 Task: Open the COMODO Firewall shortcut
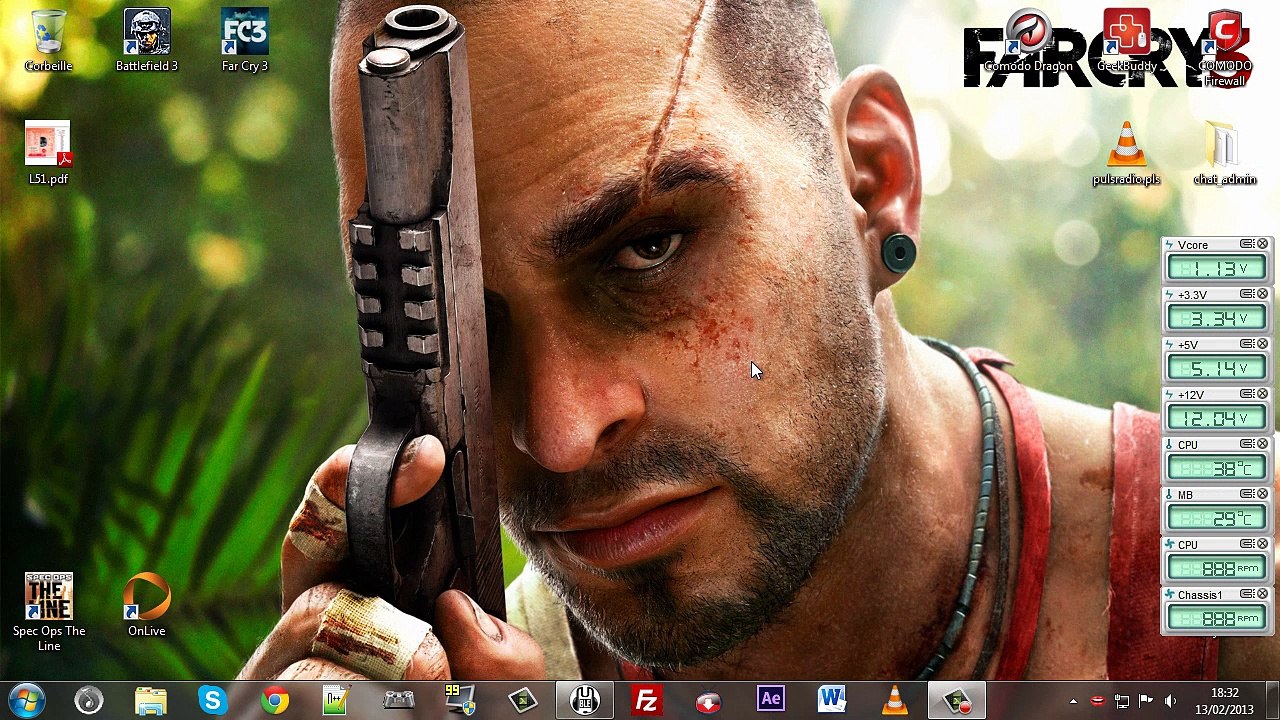click(x=1225, y=48)
